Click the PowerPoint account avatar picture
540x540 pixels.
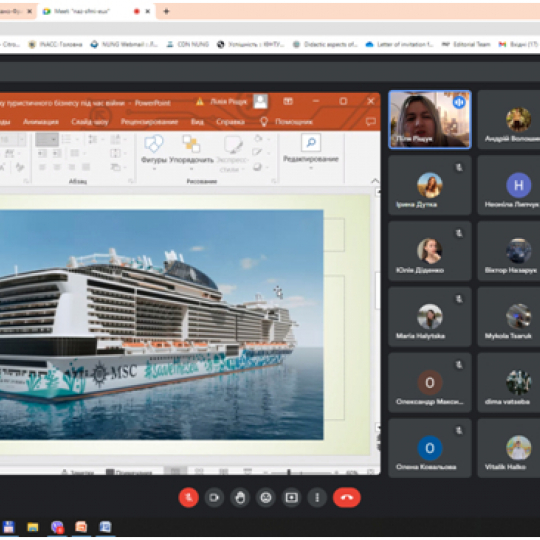(261, 101)
